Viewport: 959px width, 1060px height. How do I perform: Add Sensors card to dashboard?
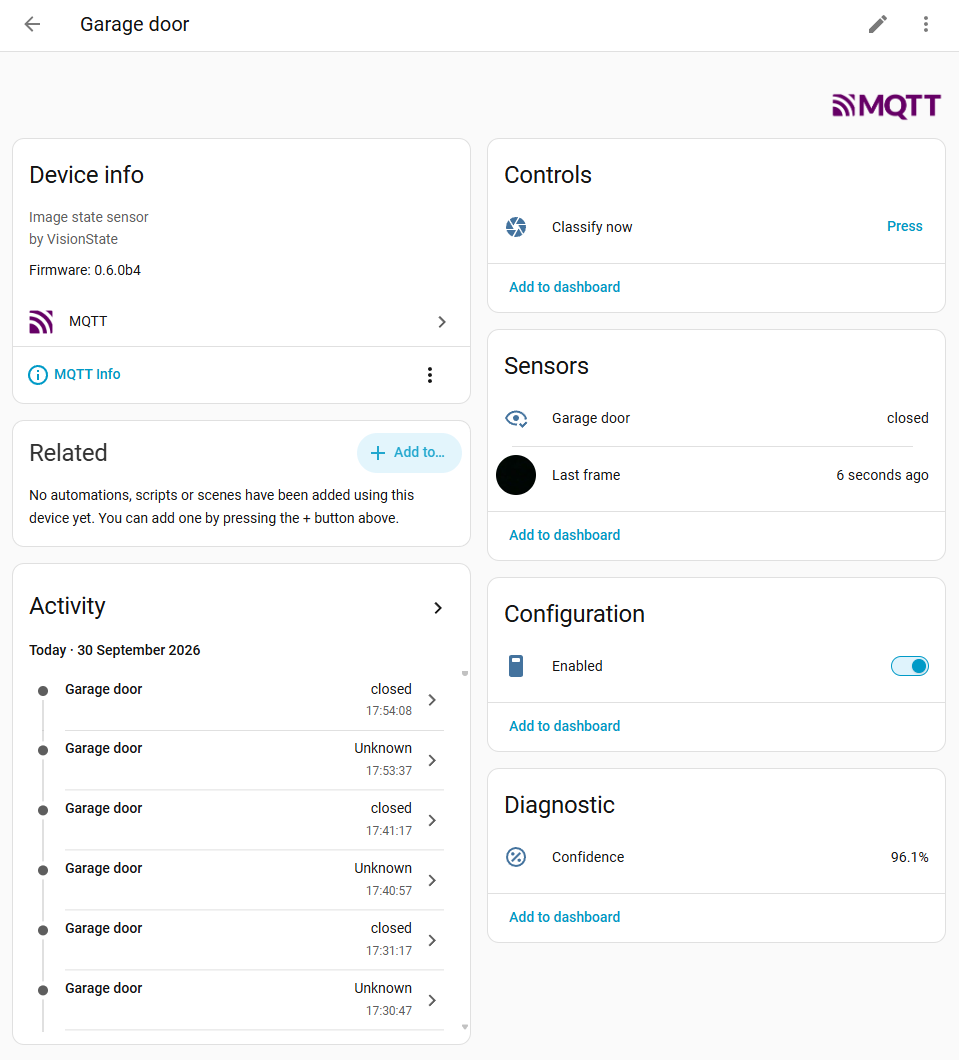tap(564, 535)
